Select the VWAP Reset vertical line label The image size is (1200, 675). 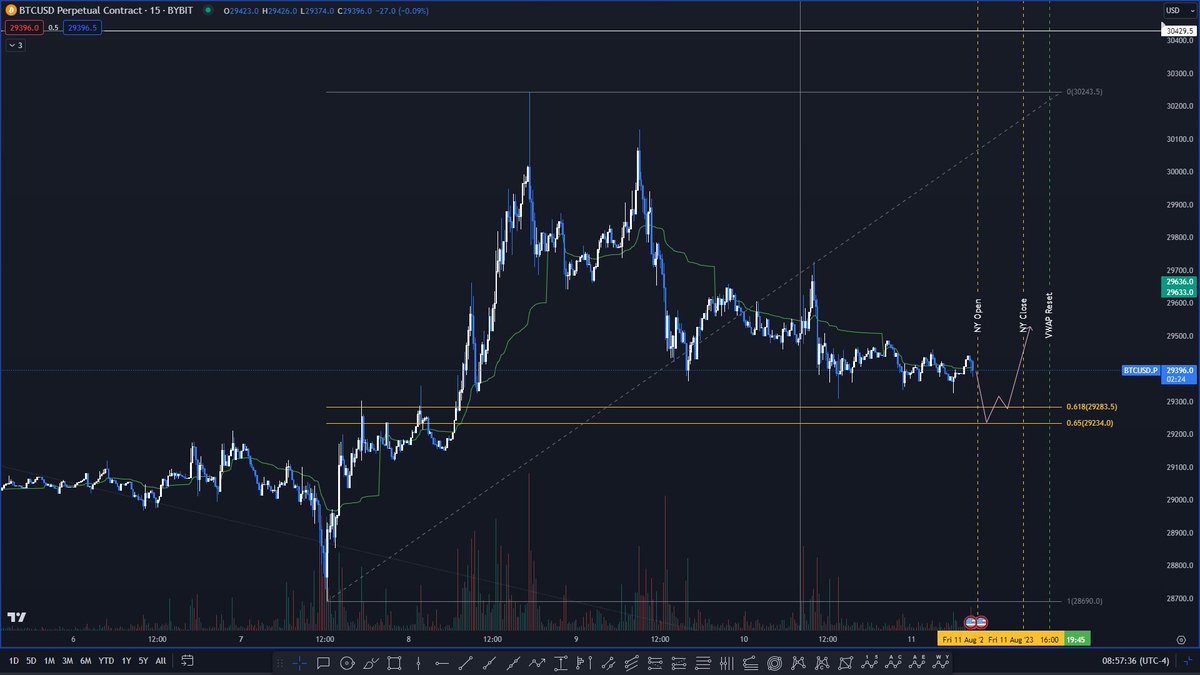1049,315
